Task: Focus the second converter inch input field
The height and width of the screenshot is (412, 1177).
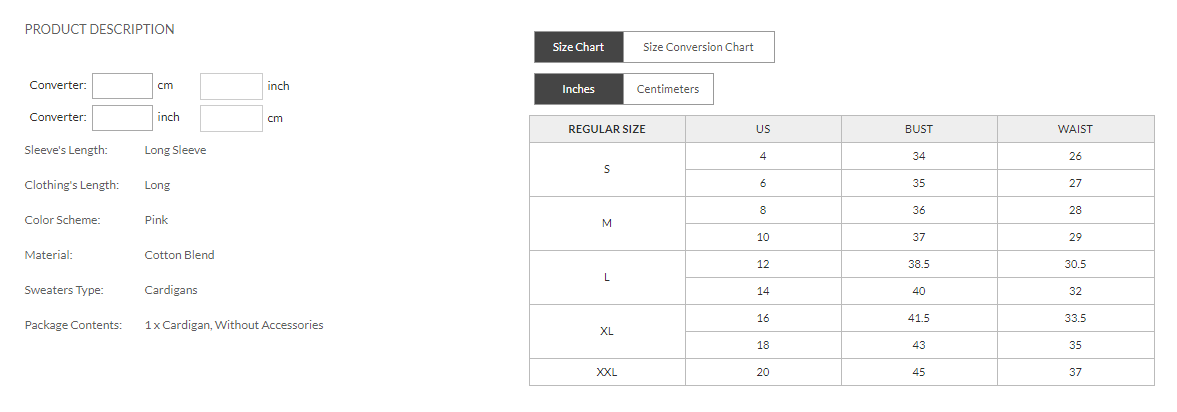Action: point(122,118)
